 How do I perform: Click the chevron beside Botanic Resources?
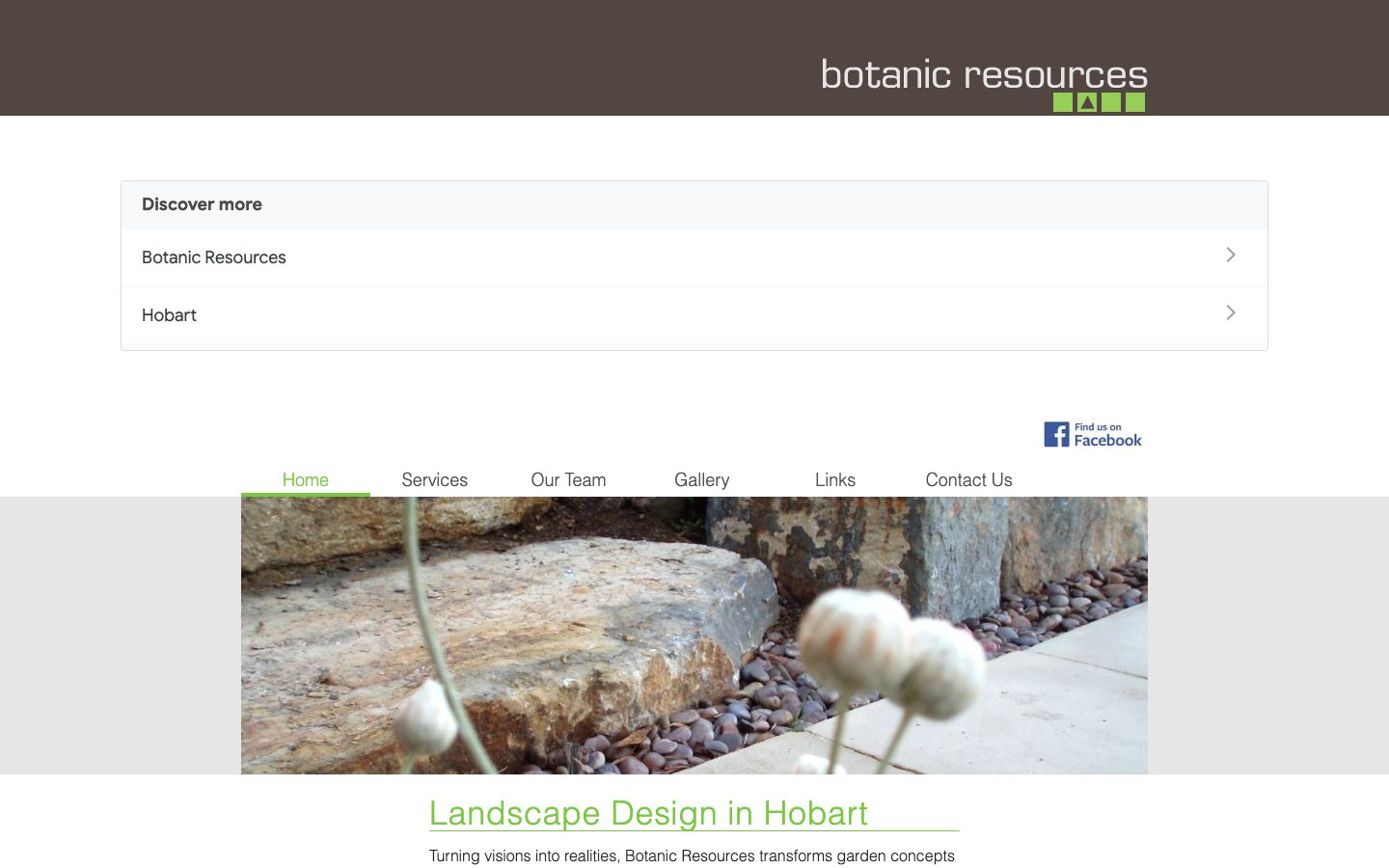click(x=1230, y=255)
